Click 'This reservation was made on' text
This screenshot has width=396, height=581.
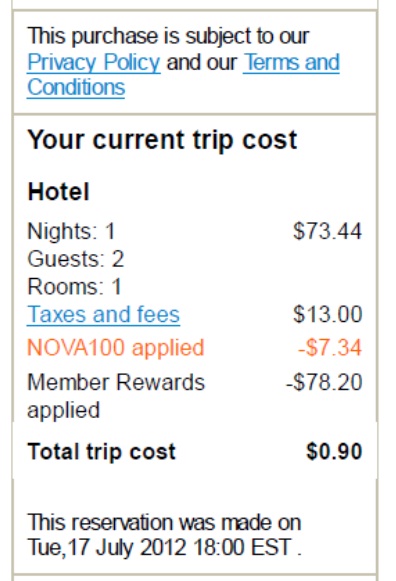tap(164, 523)
